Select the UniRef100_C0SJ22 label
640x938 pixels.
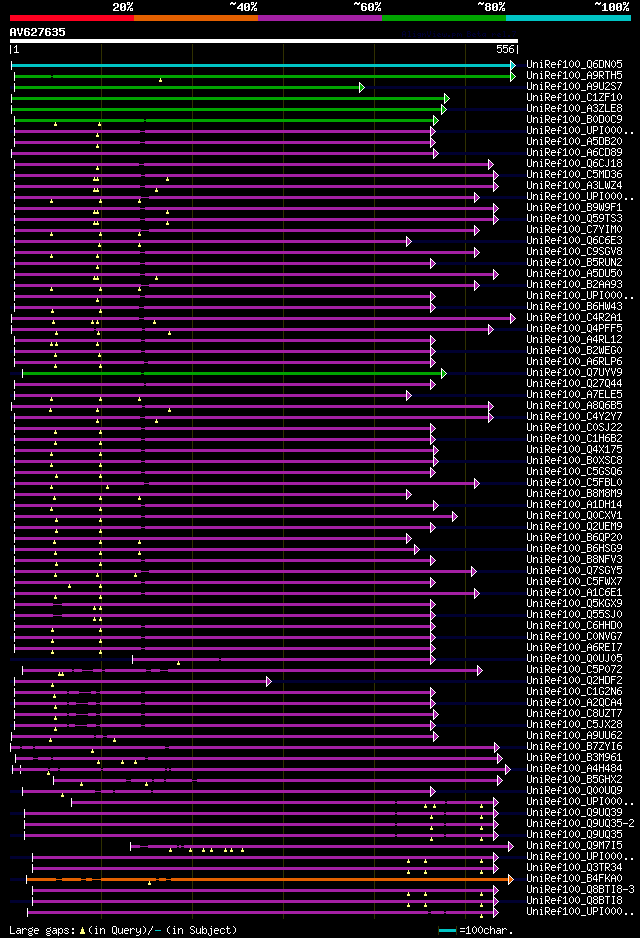(x=574, y=427)
